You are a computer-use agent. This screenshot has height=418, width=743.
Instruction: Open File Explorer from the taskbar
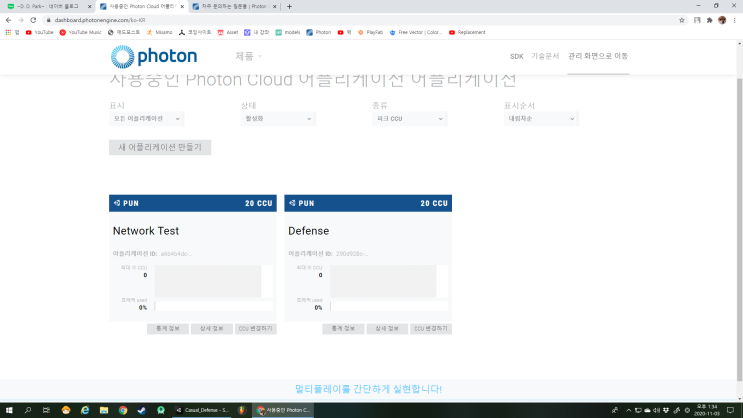click(x=104, y=410)
